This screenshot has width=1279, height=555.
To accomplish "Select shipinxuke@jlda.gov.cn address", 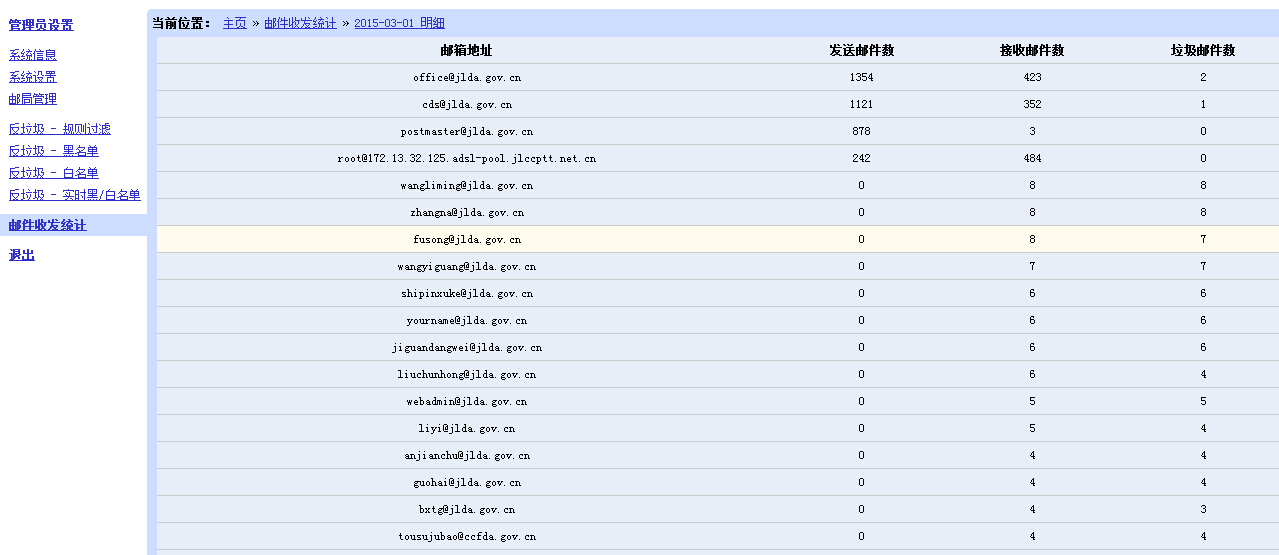I will coord(467,294).
